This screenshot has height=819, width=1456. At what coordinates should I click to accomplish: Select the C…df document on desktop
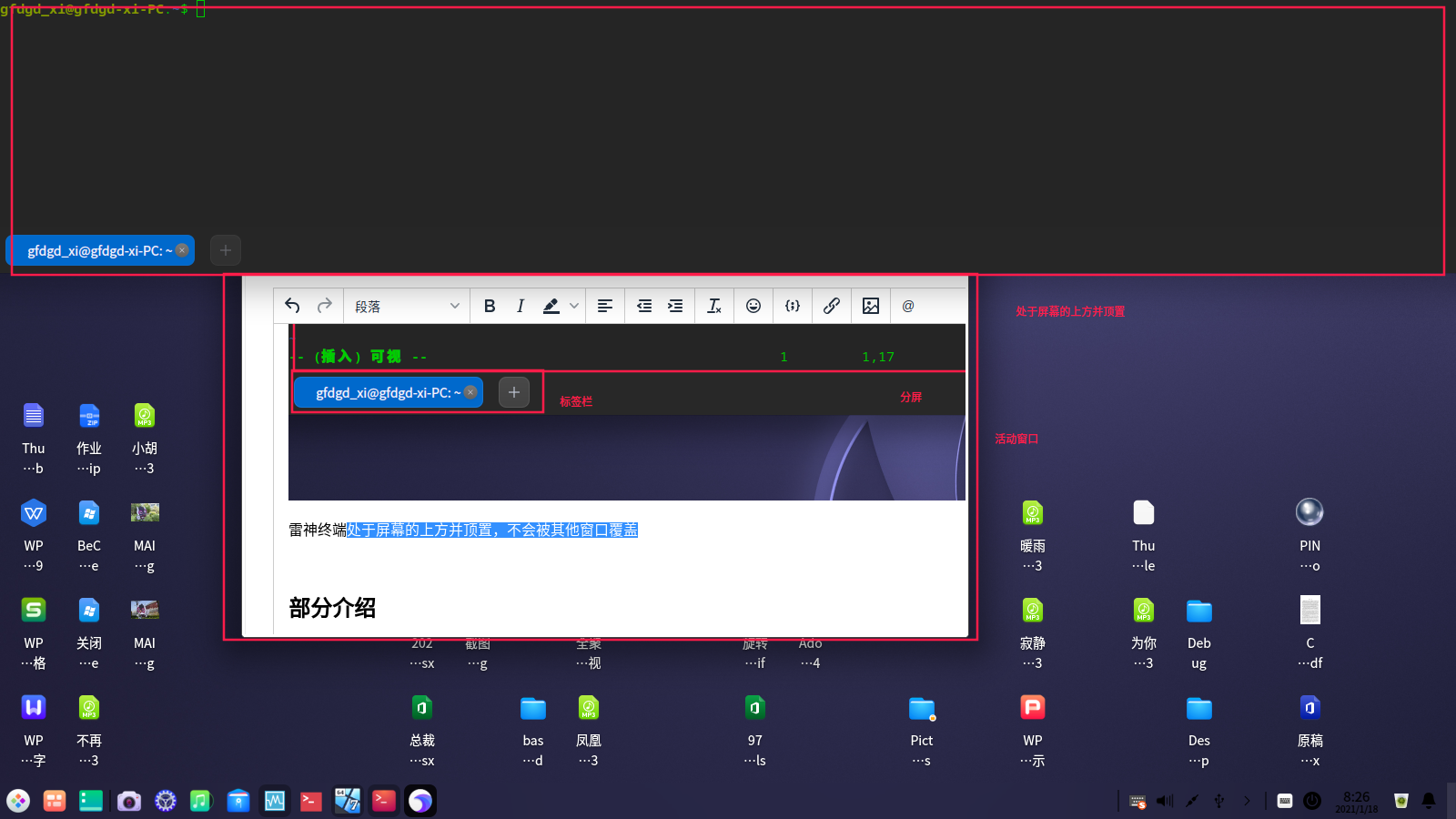click(1310, 633)
